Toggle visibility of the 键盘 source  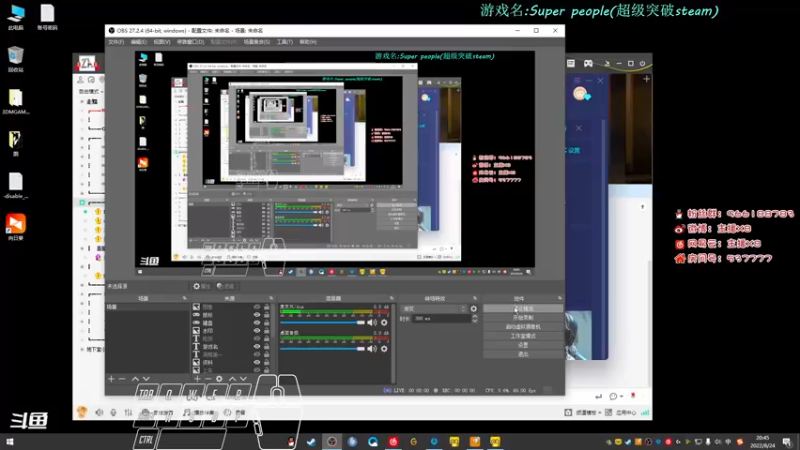[x=257, y=322]
